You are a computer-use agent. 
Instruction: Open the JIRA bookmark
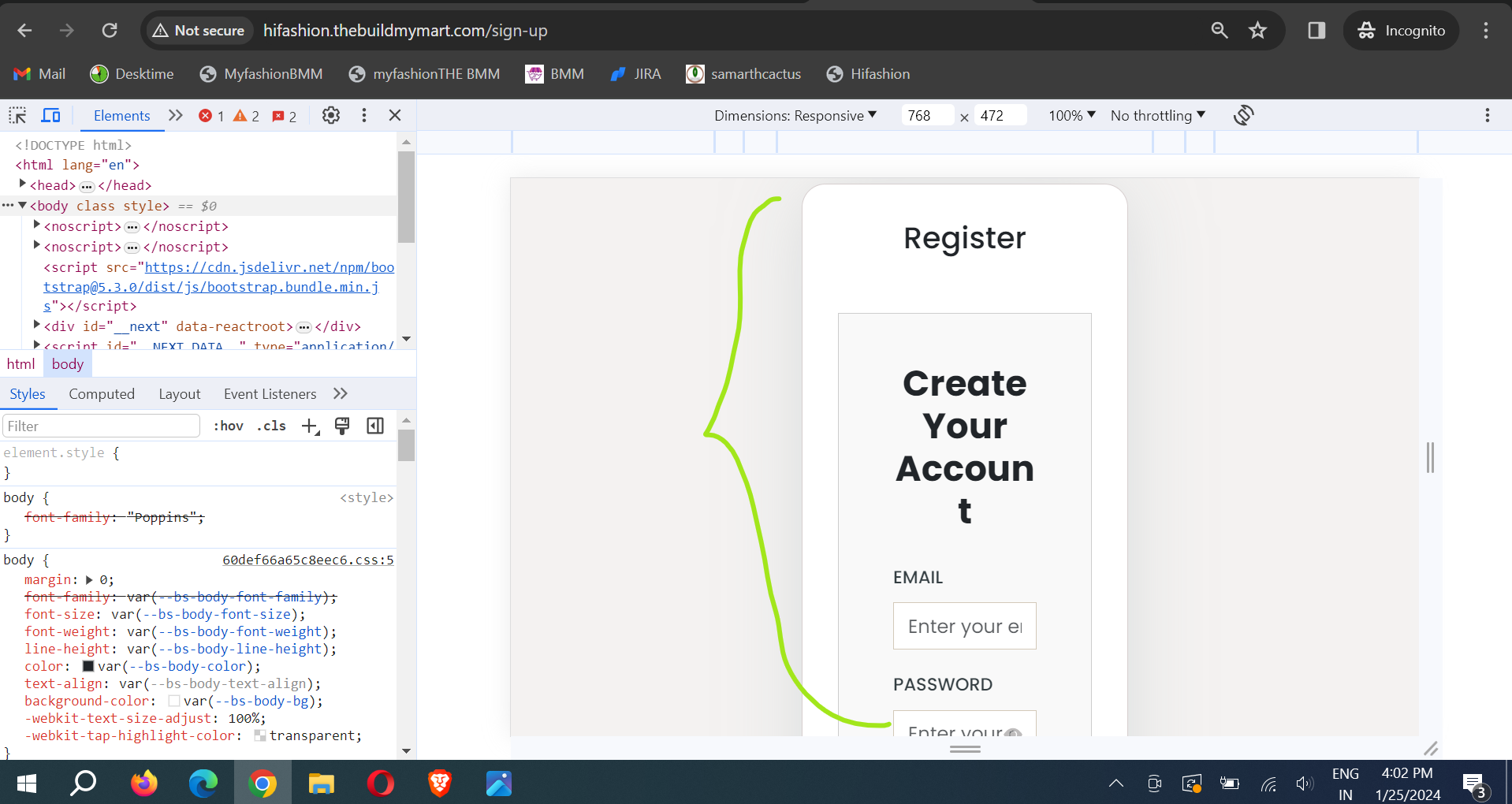pyautogui.click(x=635, y=74)
